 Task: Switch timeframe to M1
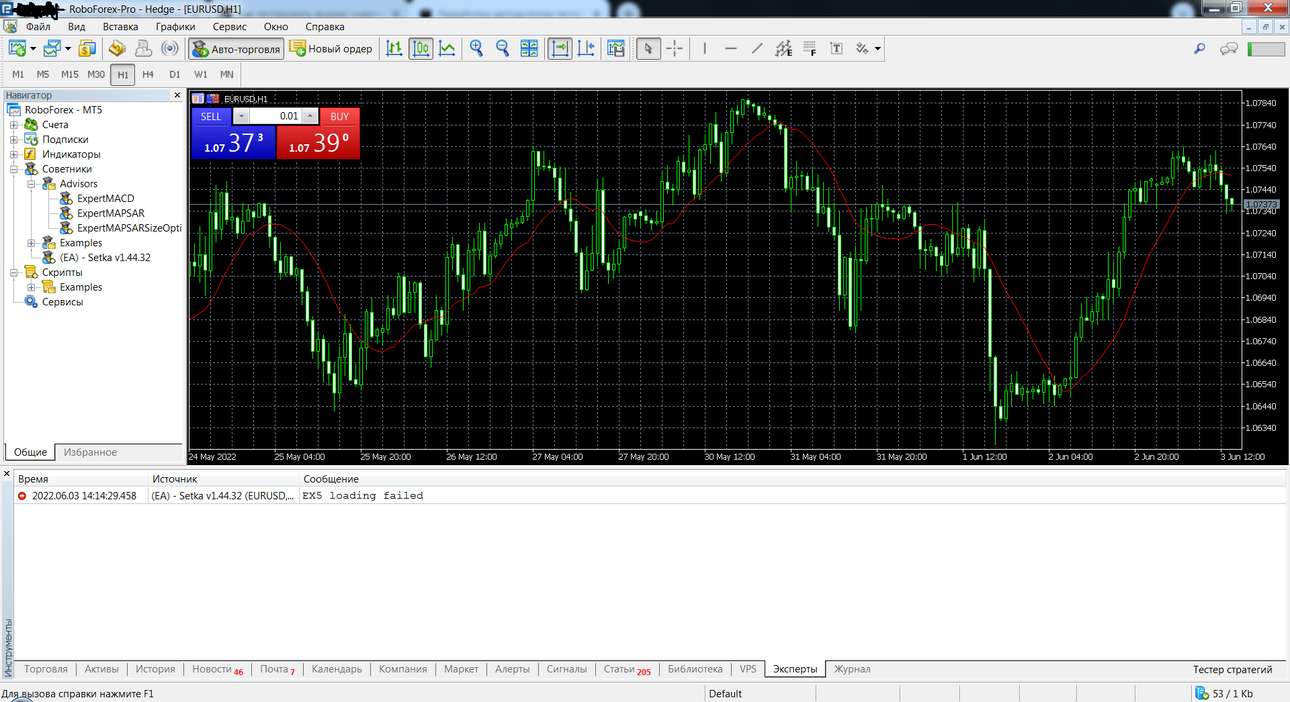pyautogui.click(x=18, y=74)
